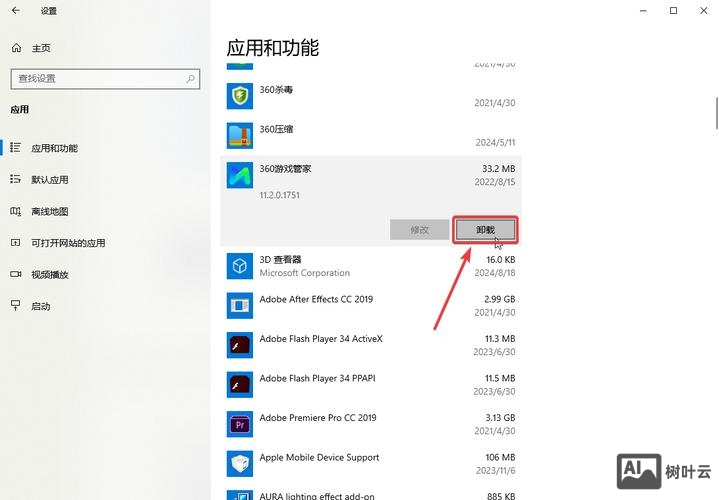
Task: Select Adobe Premiere Pro CC 2019 entry
Action: coord(318,417)
